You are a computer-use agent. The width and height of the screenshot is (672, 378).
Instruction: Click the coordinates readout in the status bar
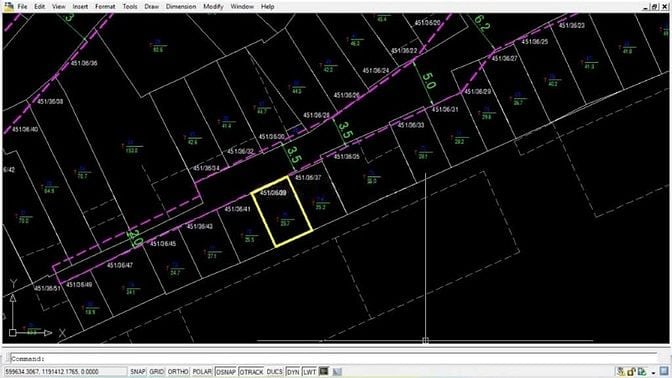click(65, 372)
